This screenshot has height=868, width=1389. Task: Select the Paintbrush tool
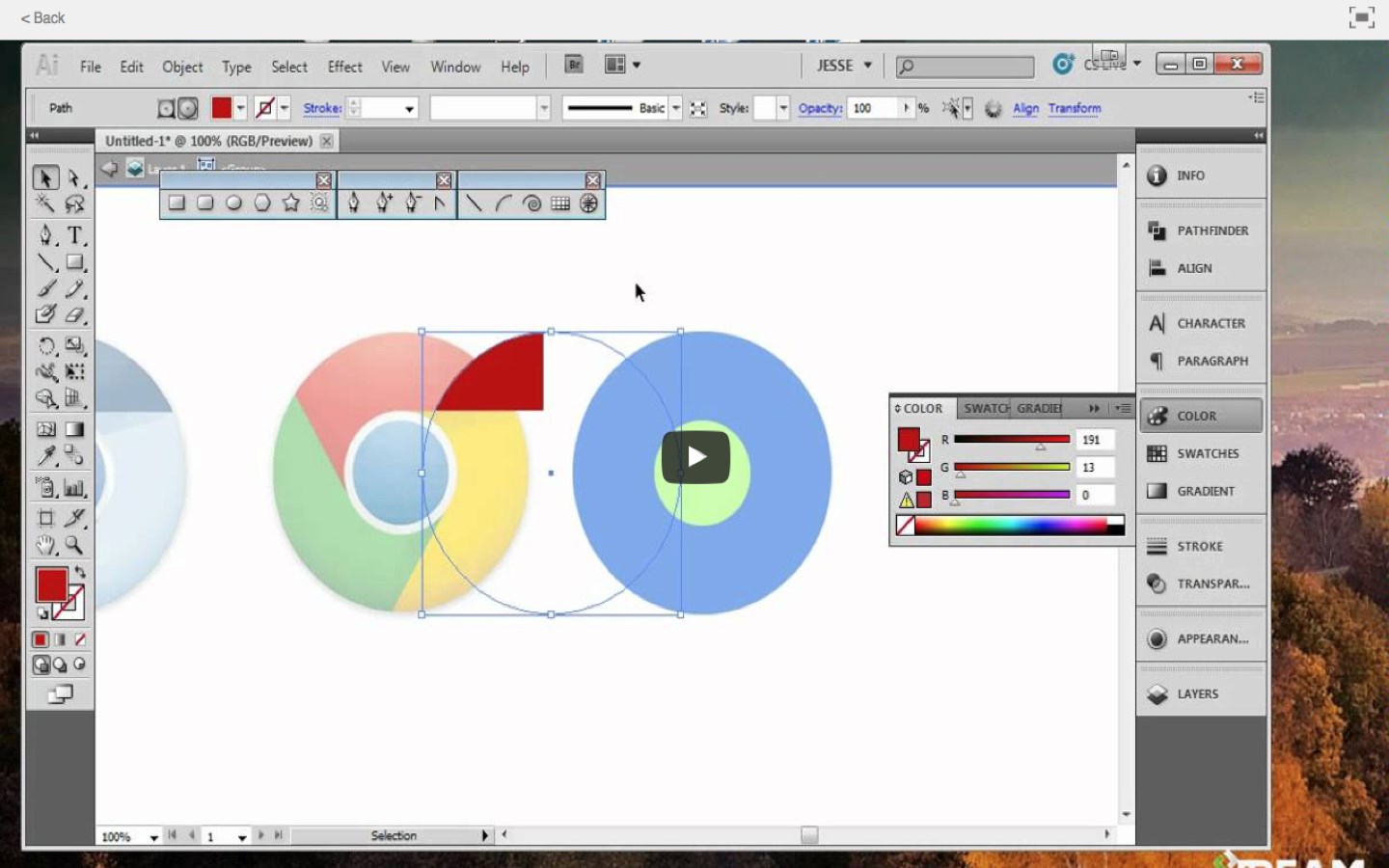[45, 288]
